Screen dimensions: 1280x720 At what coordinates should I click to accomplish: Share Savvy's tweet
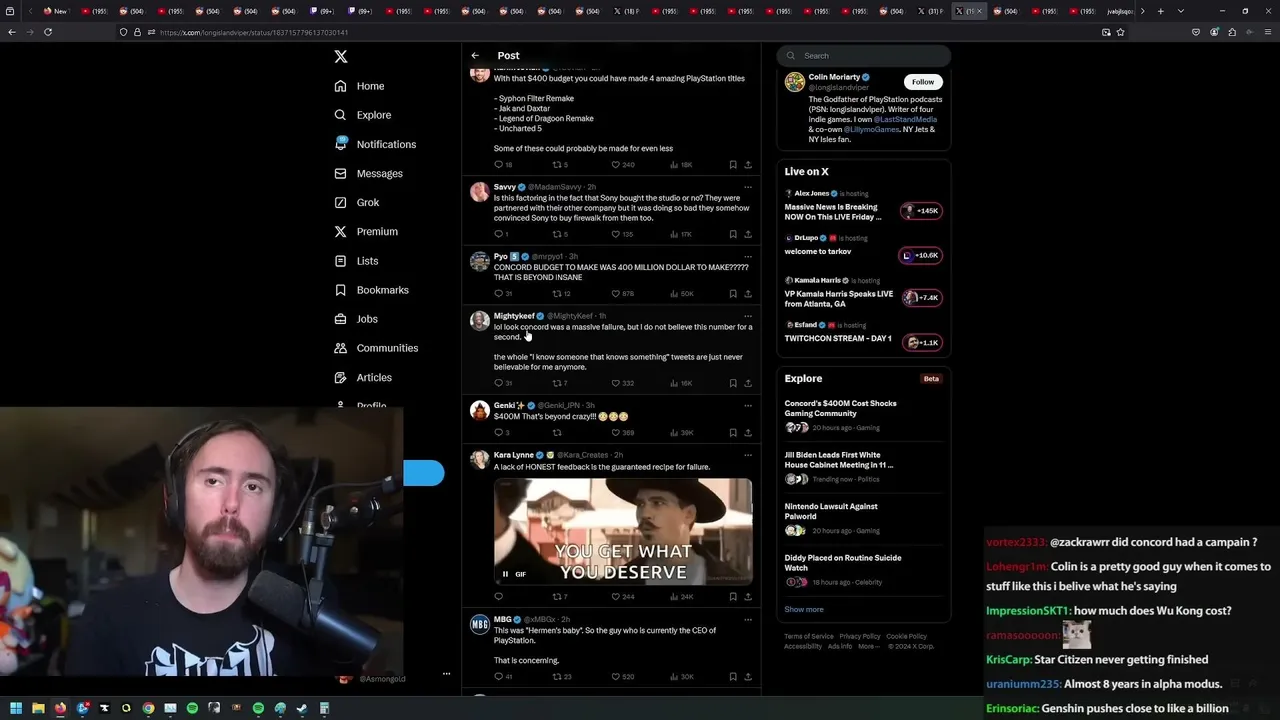tap(748, 234)
